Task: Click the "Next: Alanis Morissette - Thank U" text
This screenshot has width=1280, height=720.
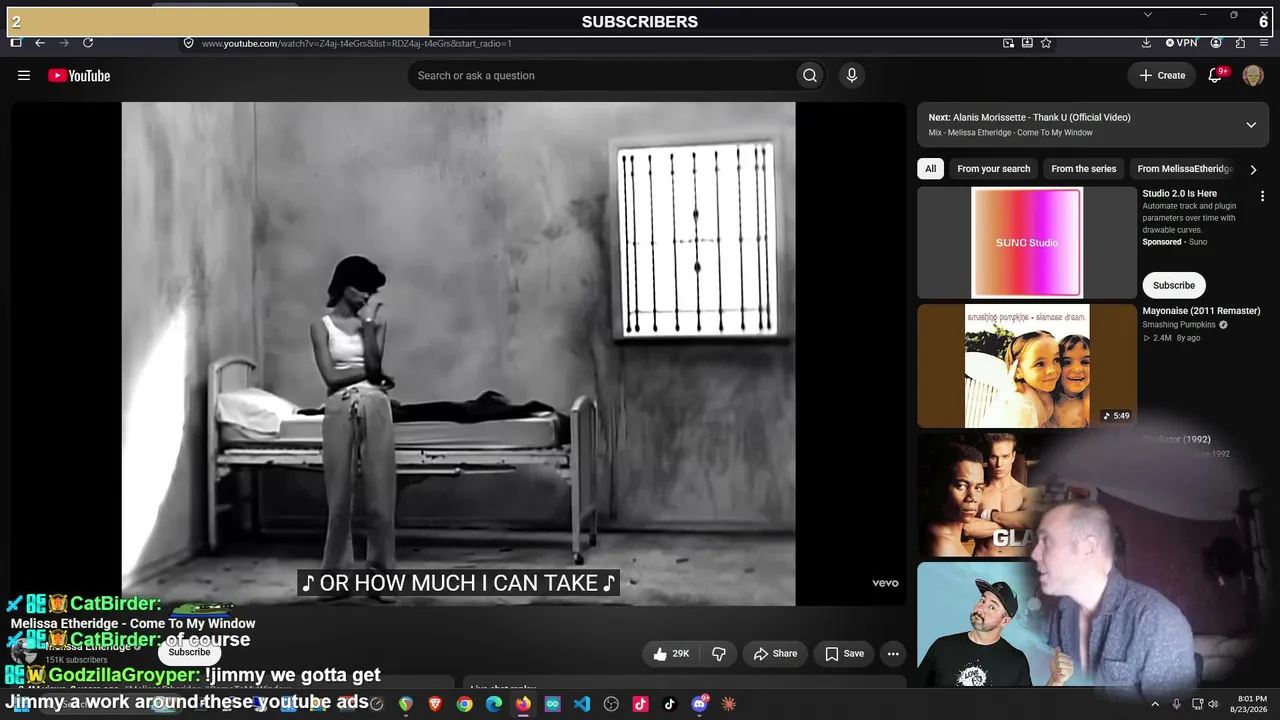Action: click(1029, 117)
